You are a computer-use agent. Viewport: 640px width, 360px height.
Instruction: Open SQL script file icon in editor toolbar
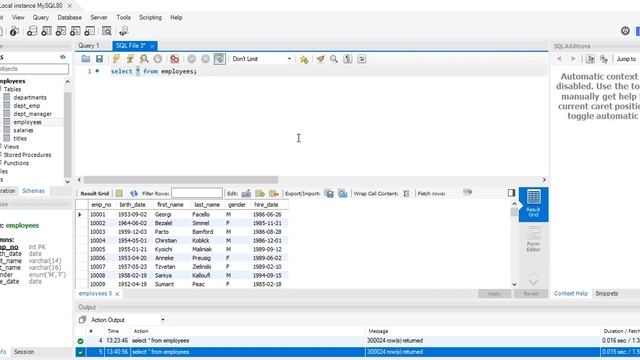point(86,59)
